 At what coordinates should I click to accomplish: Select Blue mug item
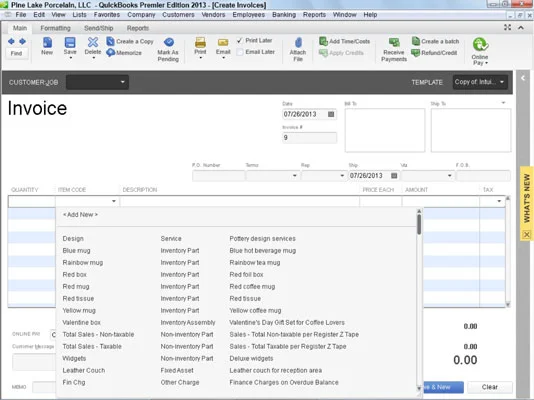(x=76, y=251)
